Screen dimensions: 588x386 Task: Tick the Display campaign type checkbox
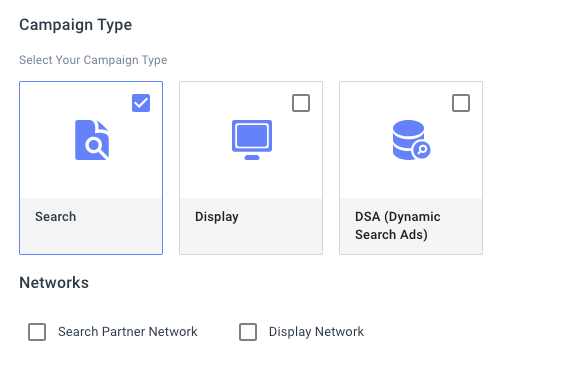[x=301, y=103]
